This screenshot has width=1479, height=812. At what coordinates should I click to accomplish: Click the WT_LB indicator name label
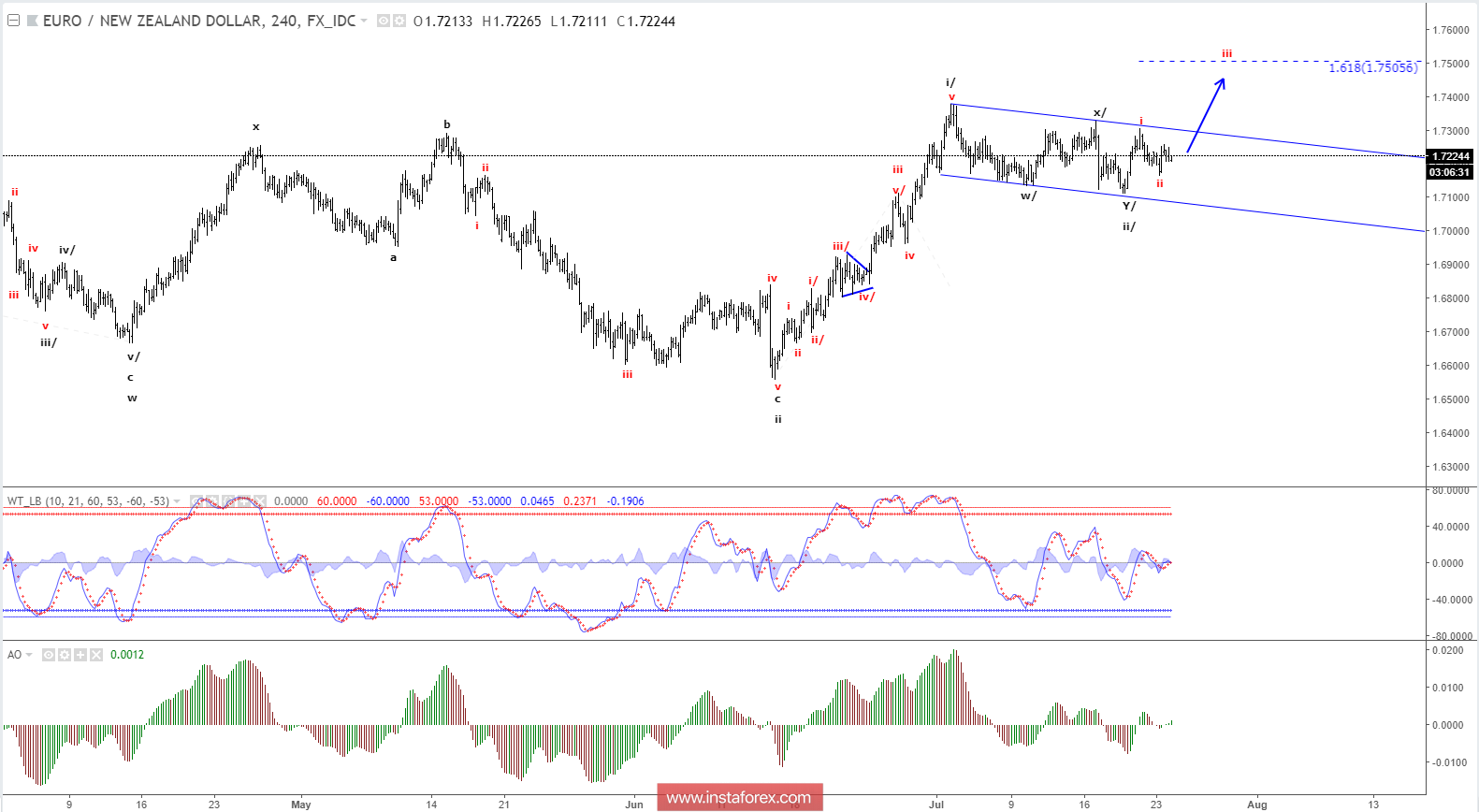click(24, 501)
